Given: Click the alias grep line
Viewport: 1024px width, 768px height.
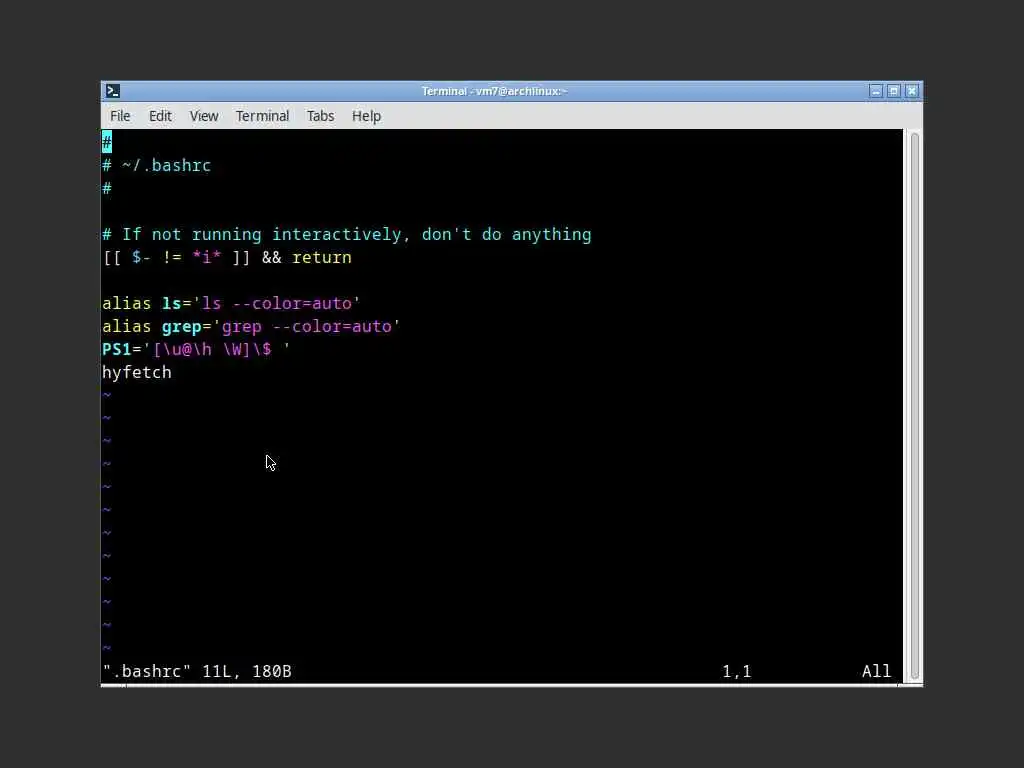Looking at the screenshot, I should [251, 326].
